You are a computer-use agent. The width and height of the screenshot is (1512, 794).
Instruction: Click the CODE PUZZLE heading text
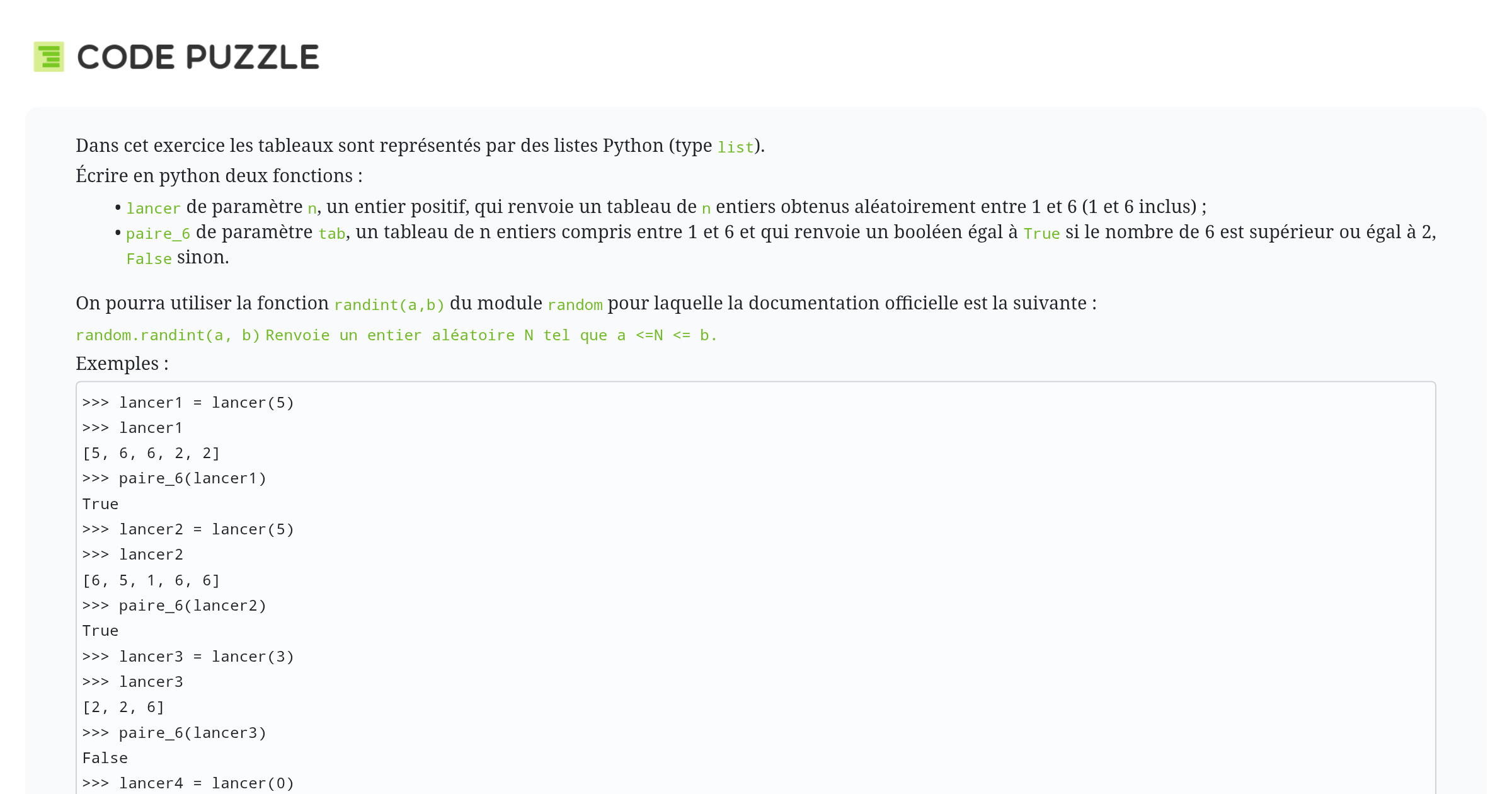198,57
